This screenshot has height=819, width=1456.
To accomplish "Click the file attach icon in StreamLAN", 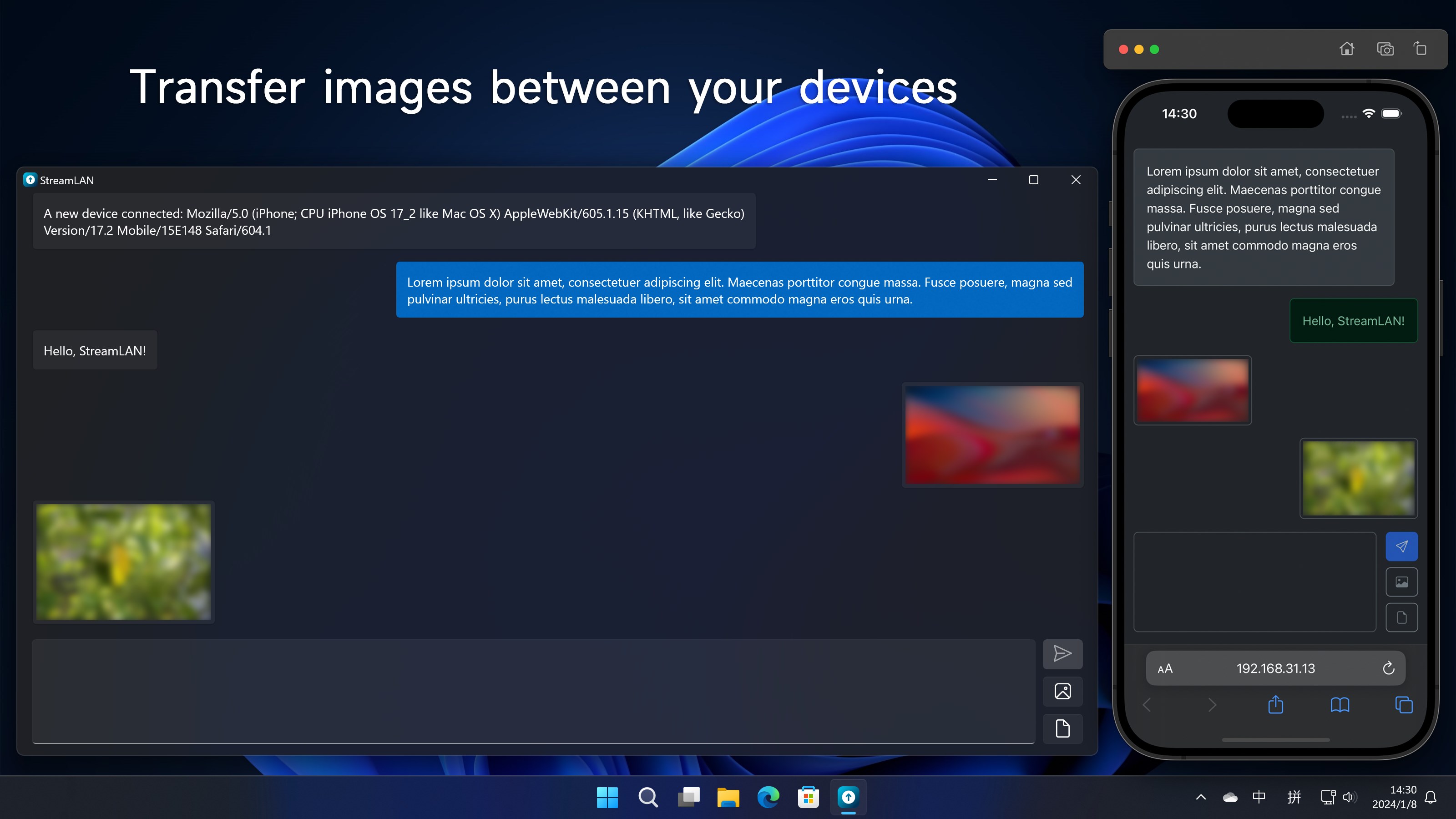I will click(x=1062, y=728).
